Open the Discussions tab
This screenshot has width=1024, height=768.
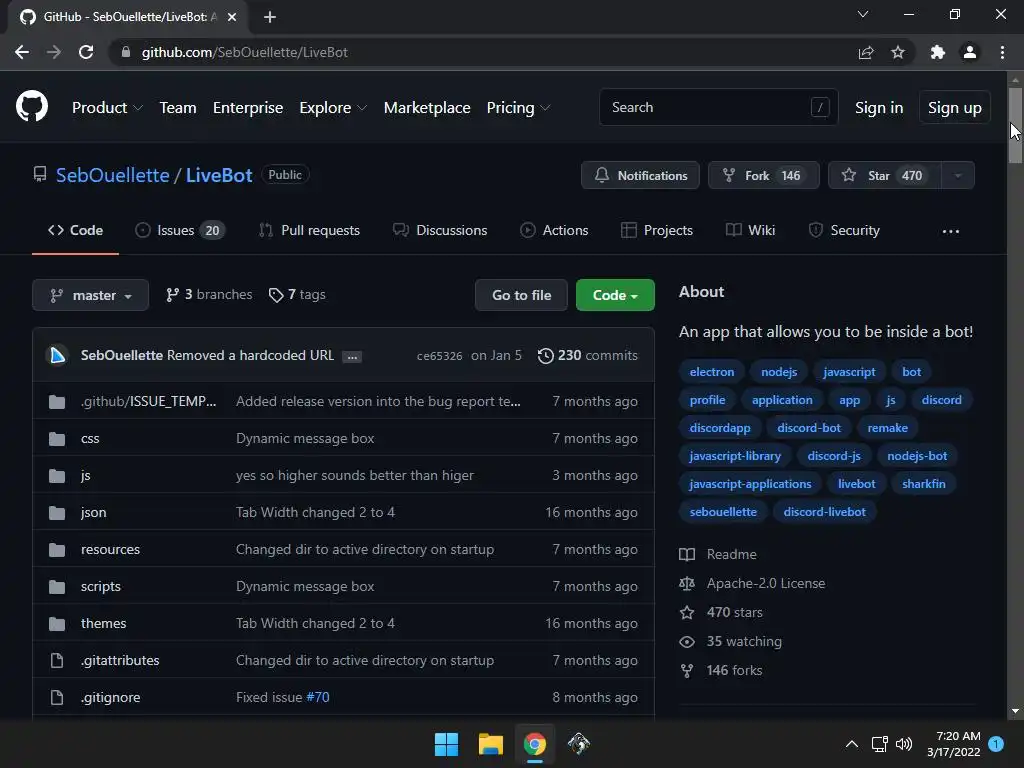(440, 231)
